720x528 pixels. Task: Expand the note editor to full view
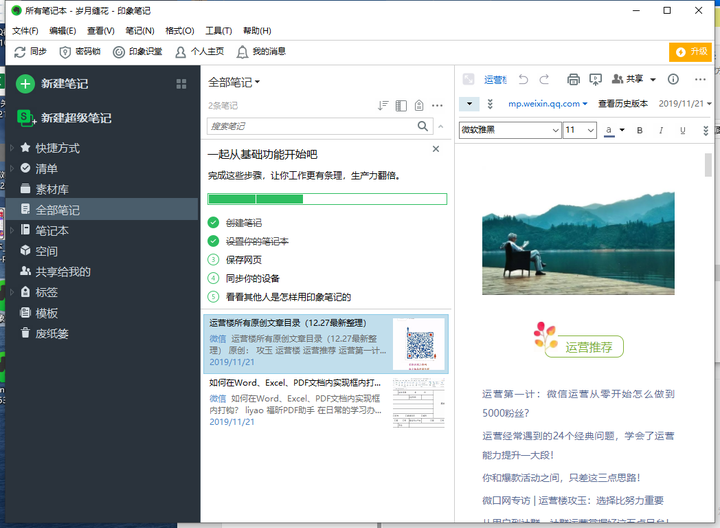pyautogui.click(x=468, y=79)
